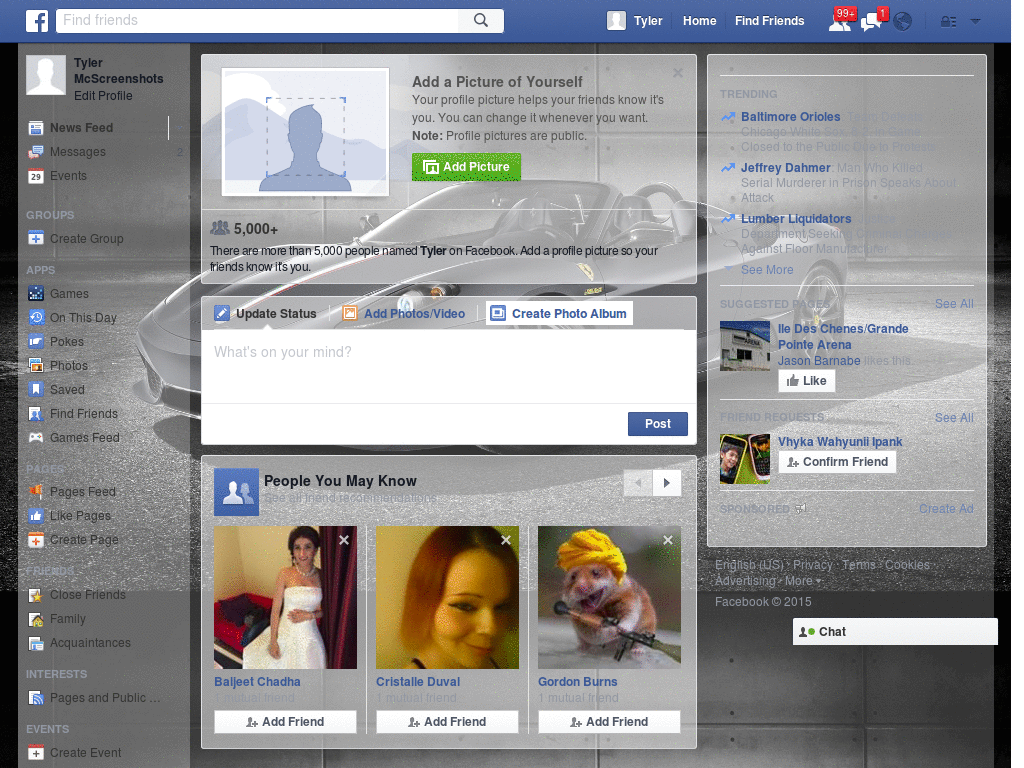Open Lumber Liquidators trending topic
Image resolution: width=1024 pixels, height=768 pixels.
pyautogui.click(x=796, y=219)
